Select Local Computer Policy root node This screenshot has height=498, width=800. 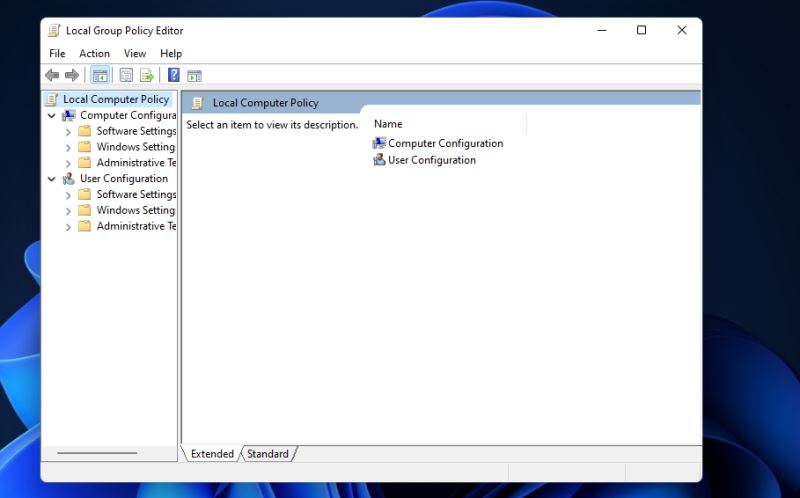click(x=115, y=100)
